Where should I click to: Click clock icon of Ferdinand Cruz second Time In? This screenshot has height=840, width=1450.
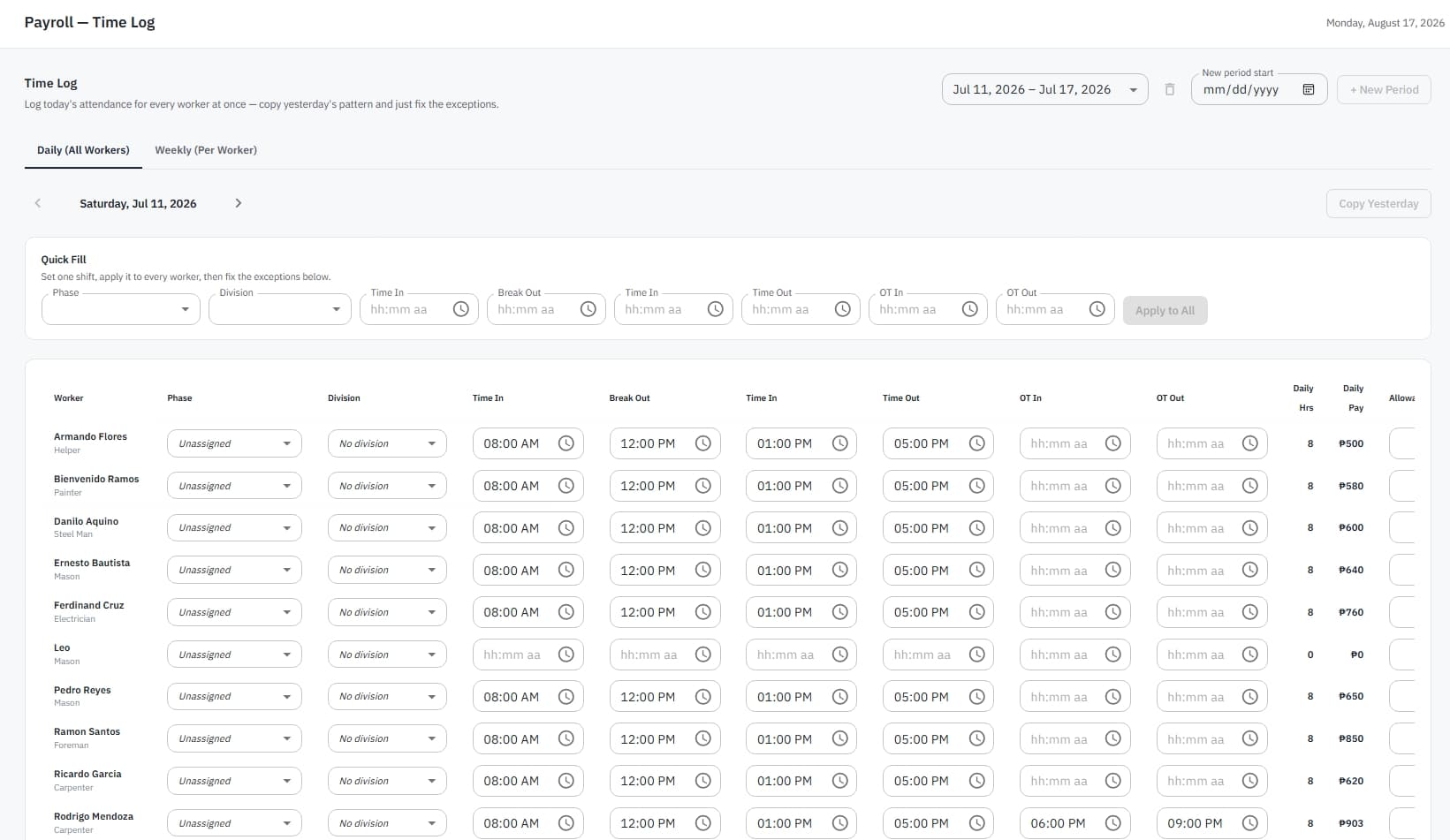[x=840, y=612]
